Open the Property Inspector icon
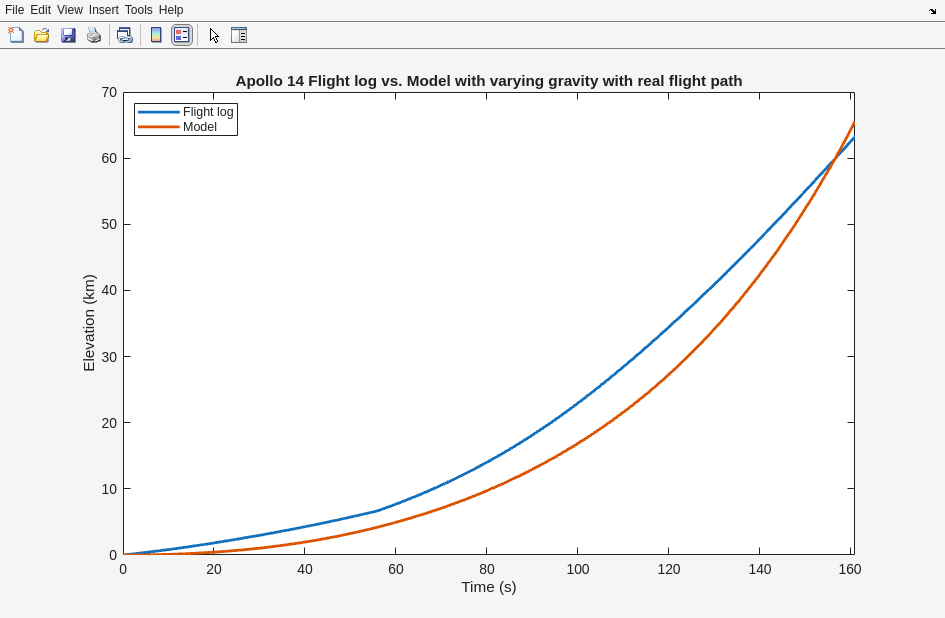Screen dimensions: 945x618 point(239,35)
